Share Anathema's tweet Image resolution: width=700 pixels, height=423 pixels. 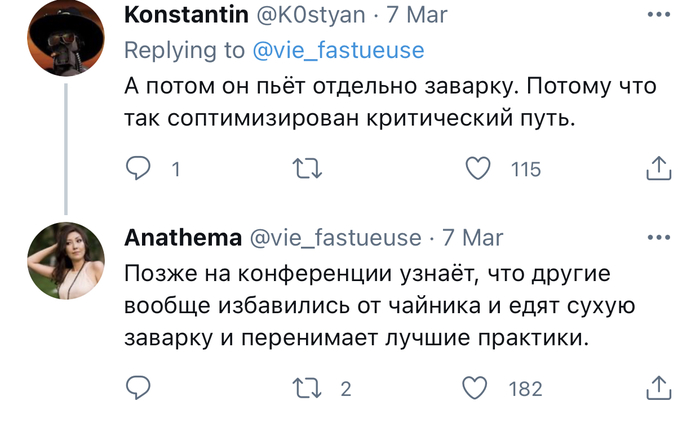pyautogui.click(x=658, y=388)
